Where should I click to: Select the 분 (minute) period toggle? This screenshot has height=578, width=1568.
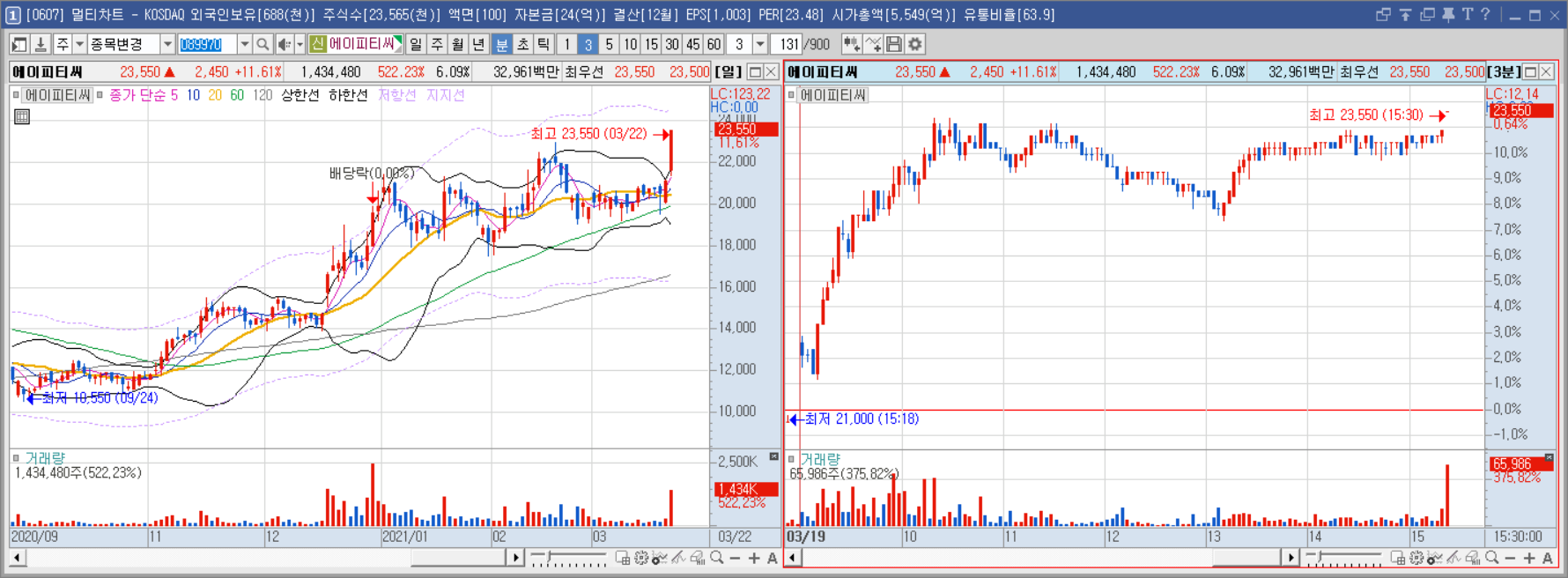(501, 44)
